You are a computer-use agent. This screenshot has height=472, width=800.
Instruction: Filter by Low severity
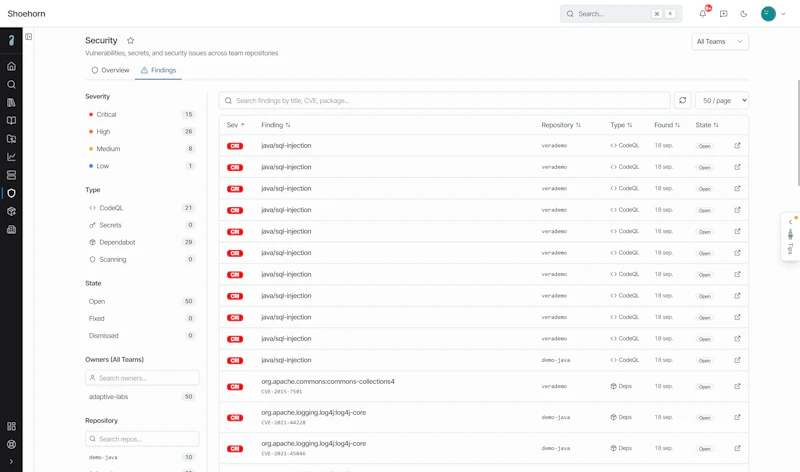[141, 166]
